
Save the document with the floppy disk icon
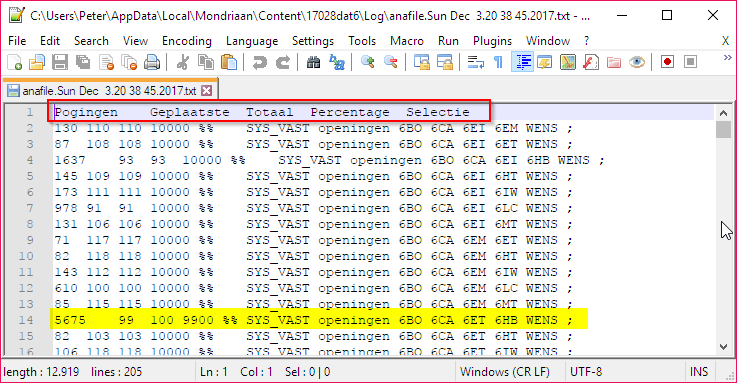60,62
